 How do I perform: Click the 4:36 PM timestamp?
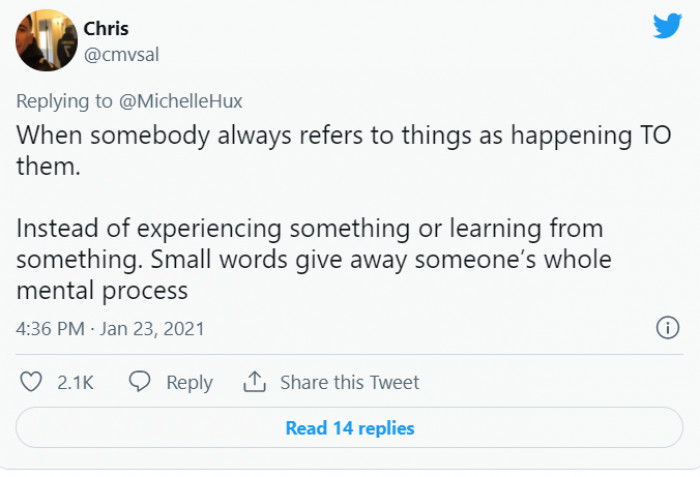click(x=49, y=328)
